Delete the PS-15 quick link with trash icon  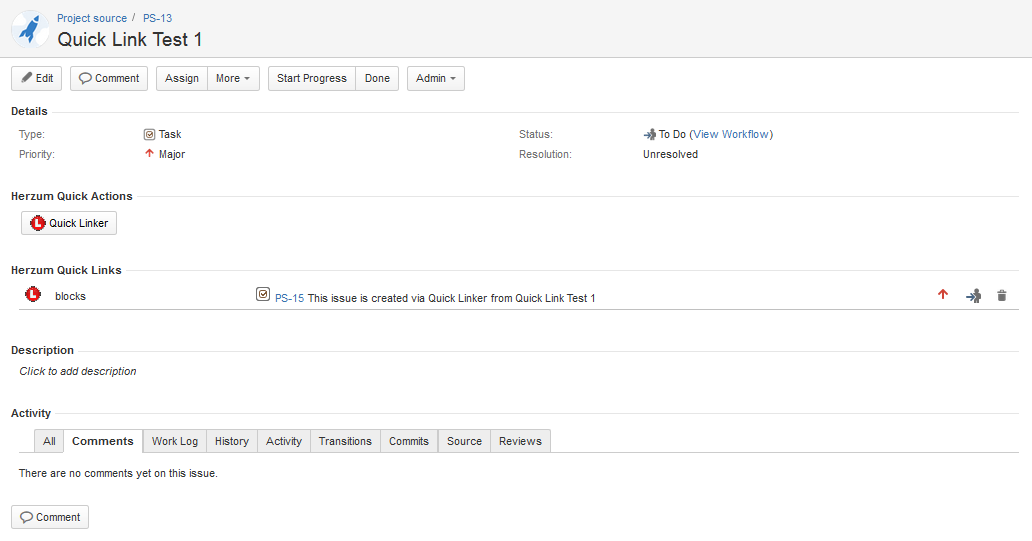tap(1002, 296)
